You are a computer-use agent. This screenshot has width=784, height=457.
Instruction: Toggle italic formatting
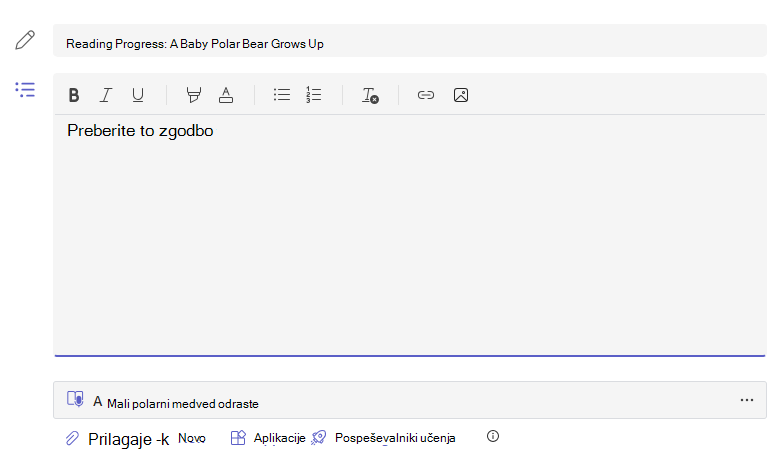(106, 95)
